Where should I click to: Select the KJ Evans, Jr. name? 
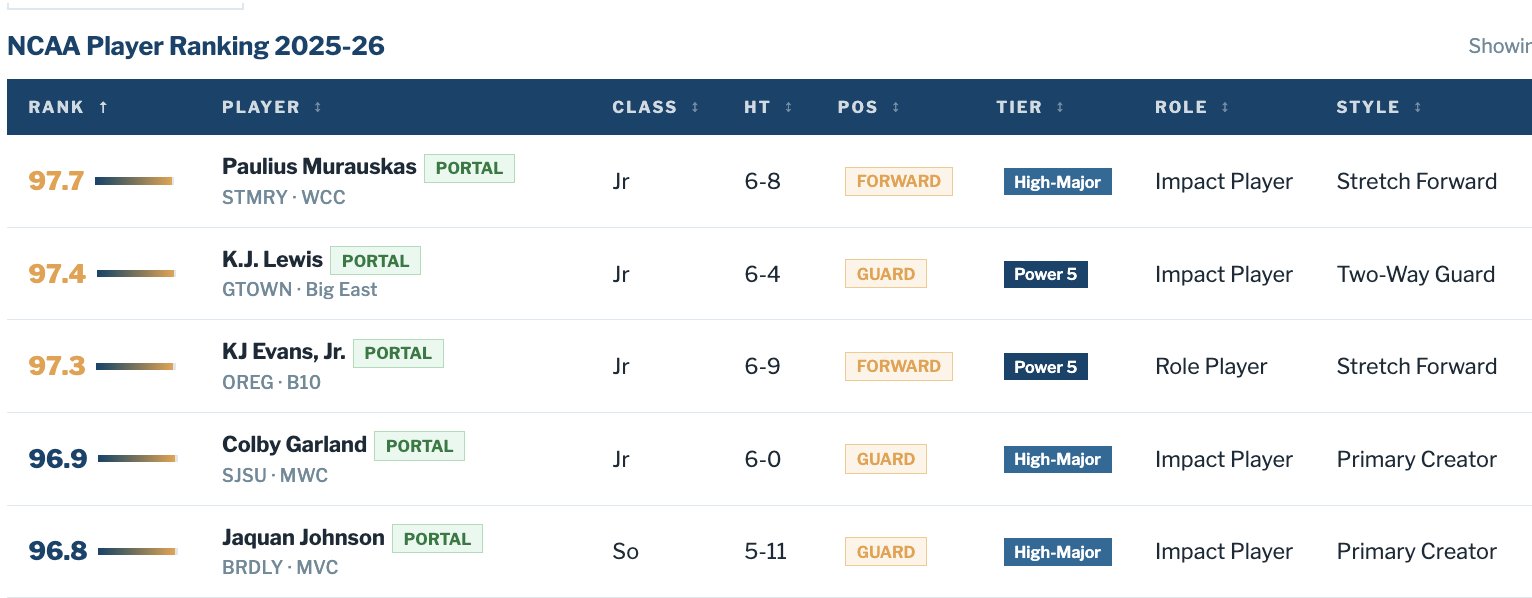[x=284, y=352]
